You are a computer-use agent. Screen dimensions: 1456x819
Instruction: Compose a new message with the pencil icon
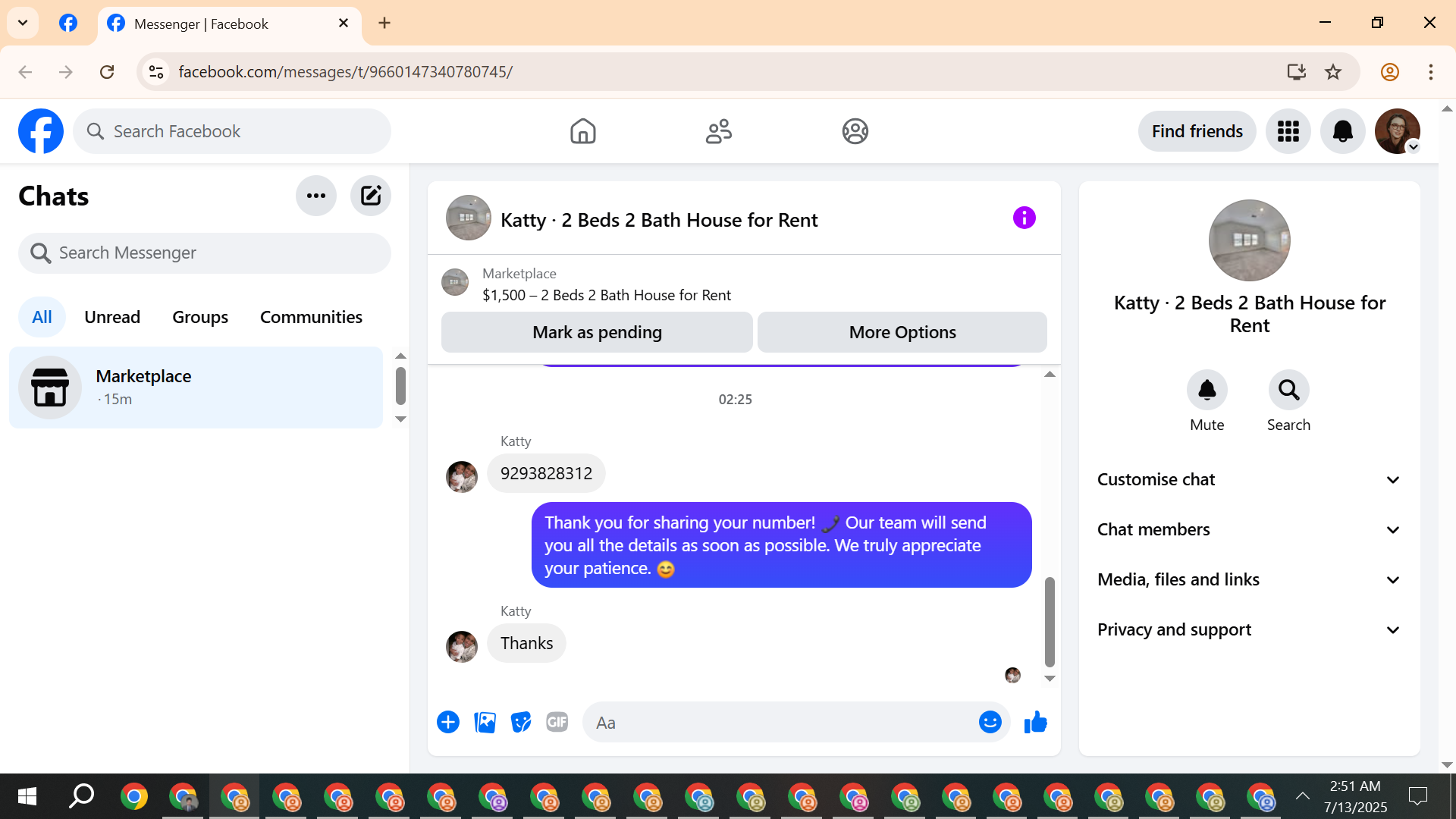tap(370, 196)
